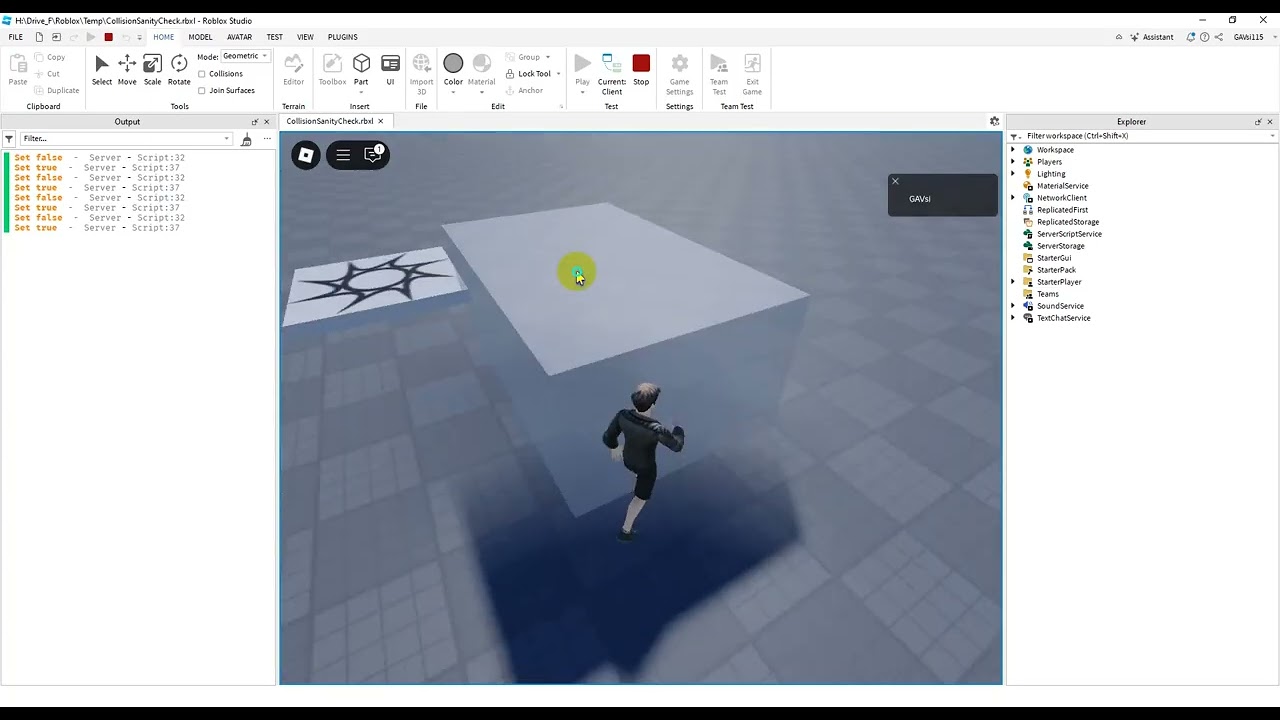Screen dimensions: 1280x720
Task: Open the Assistant panel
Action: [x=1151, y=37]
